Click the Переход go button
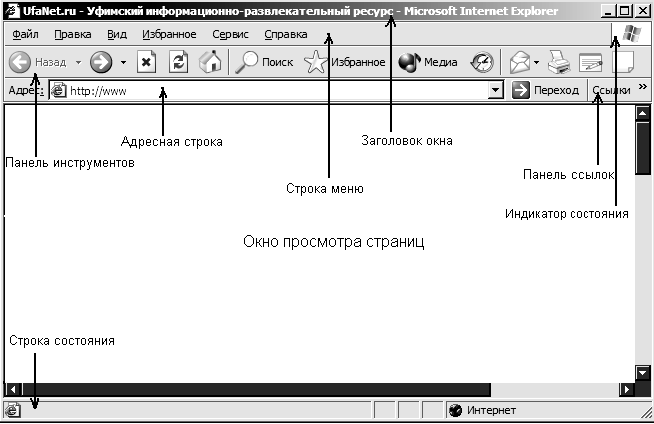 545,90
